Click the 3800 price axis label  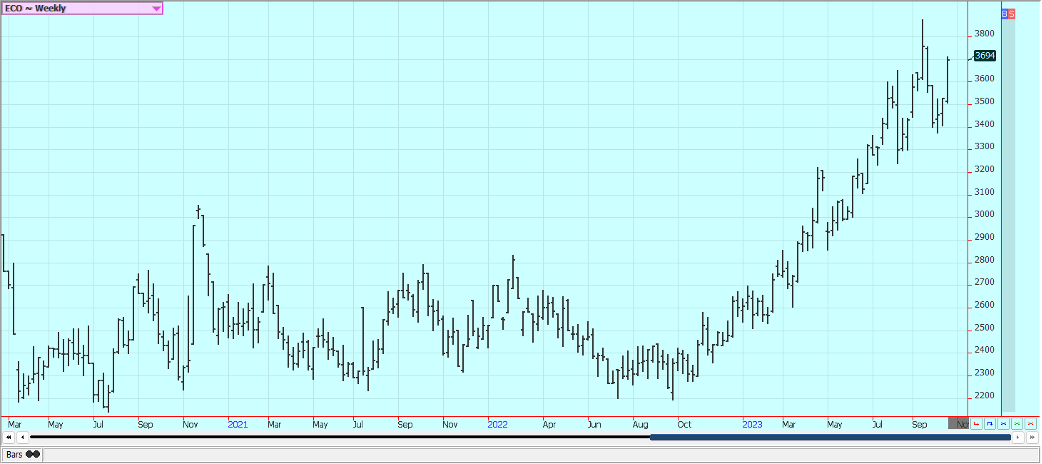pyautogui.click(x=984, y=34)
